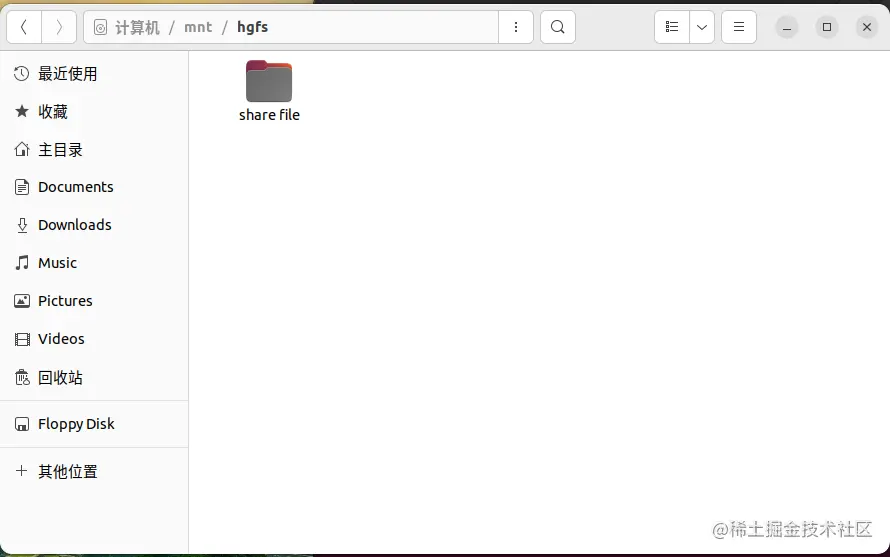Open the path bar three-dot menu

click(515, 27)
